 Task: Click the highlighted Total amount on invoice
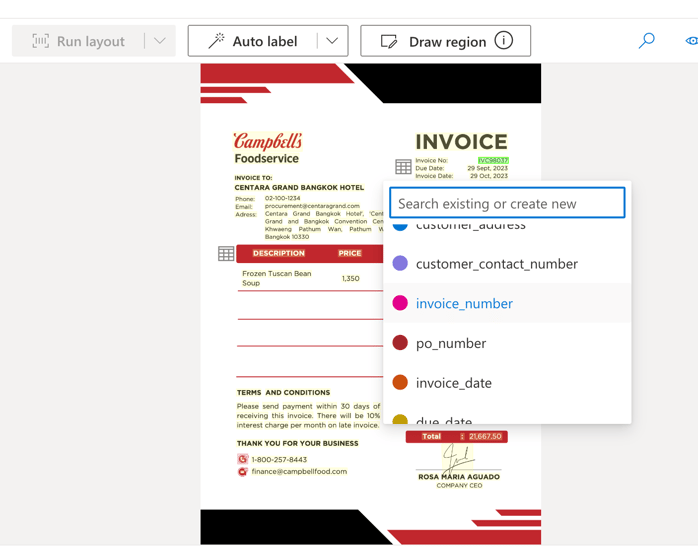click(x=485, y=436)
